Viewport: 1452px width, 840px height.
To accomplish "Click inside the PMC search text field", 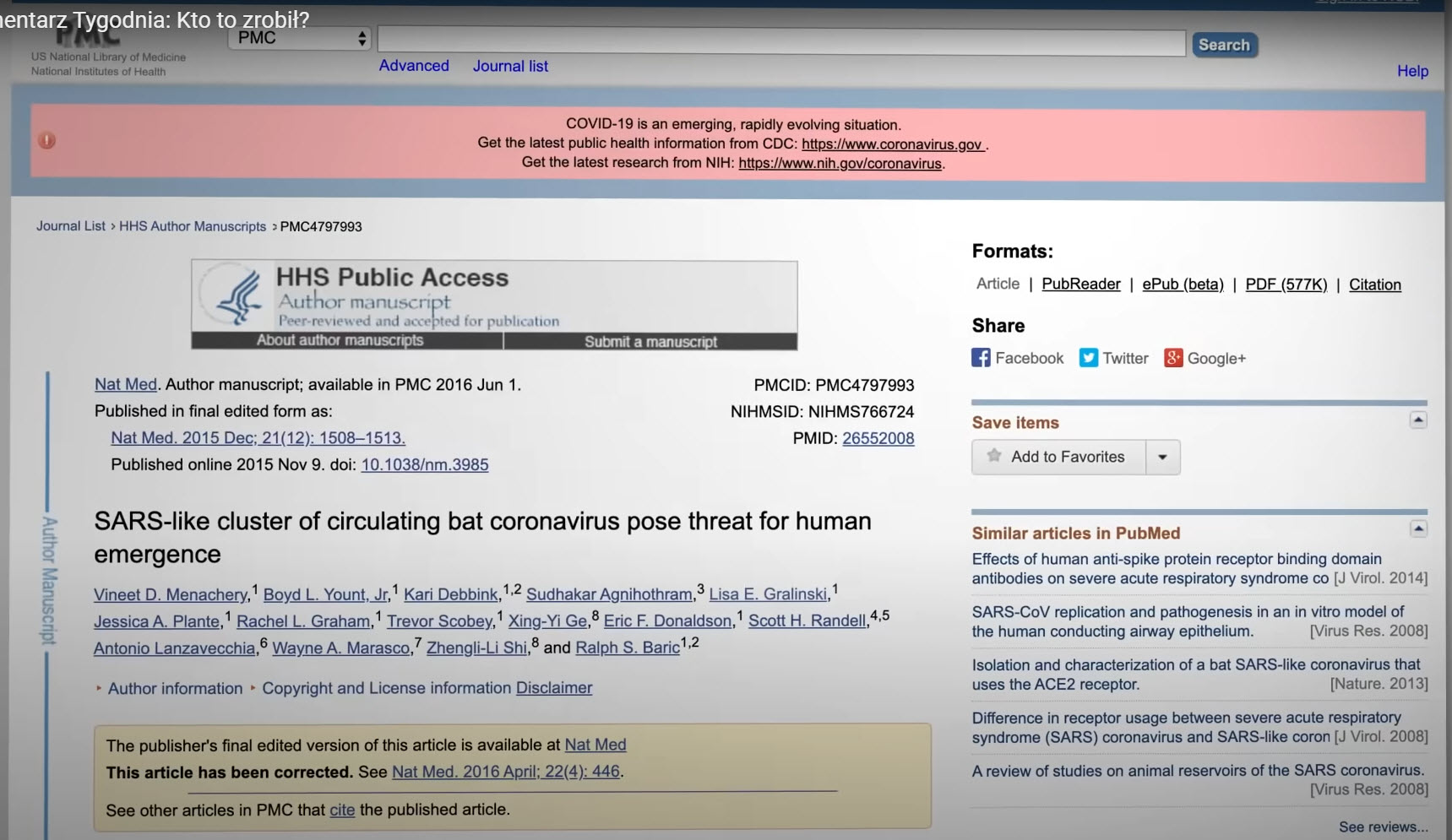I will [781, 43].
